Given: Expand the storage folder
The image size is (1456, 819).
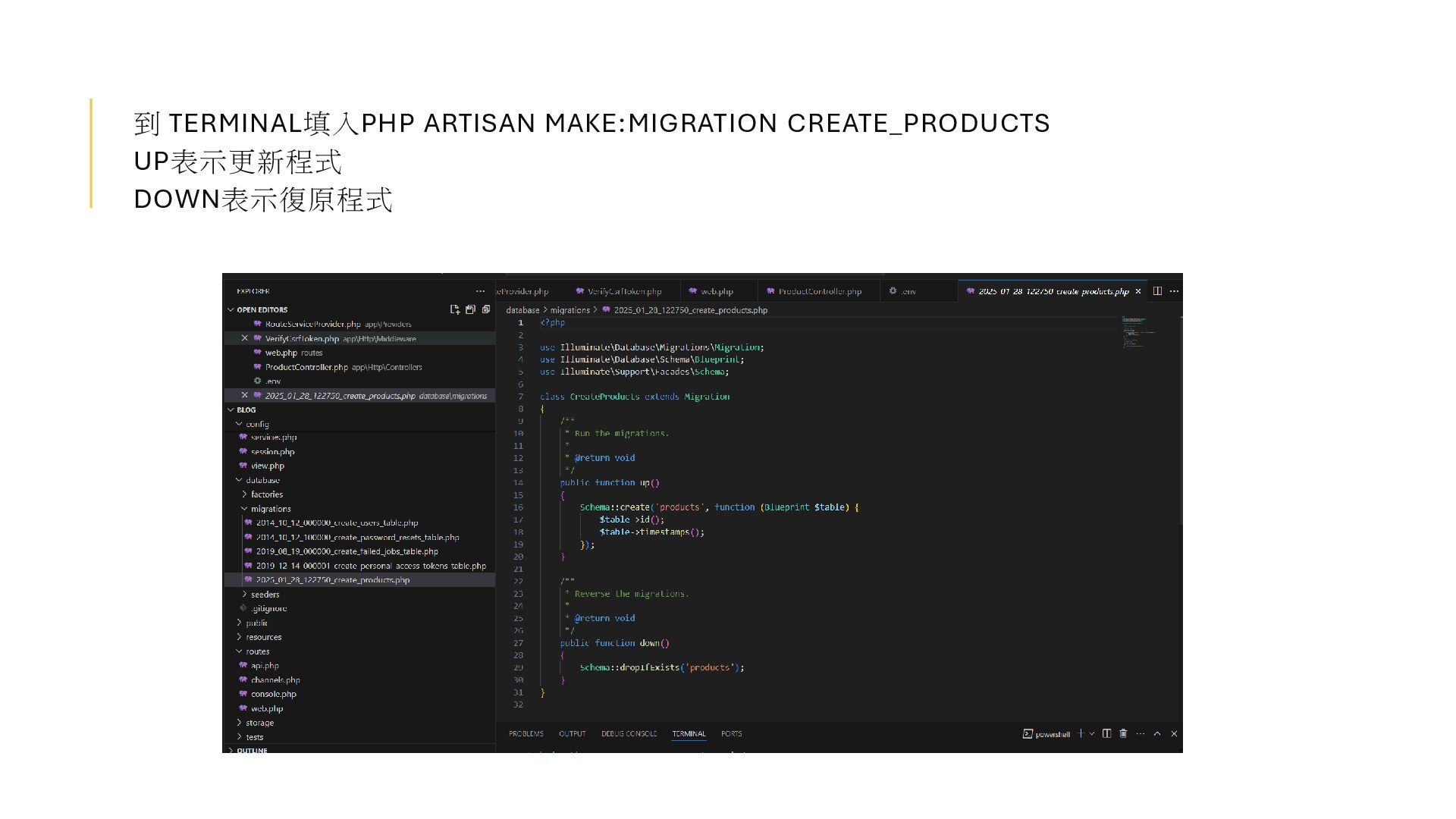Looking at the screenshot, I should coord(239,723).
